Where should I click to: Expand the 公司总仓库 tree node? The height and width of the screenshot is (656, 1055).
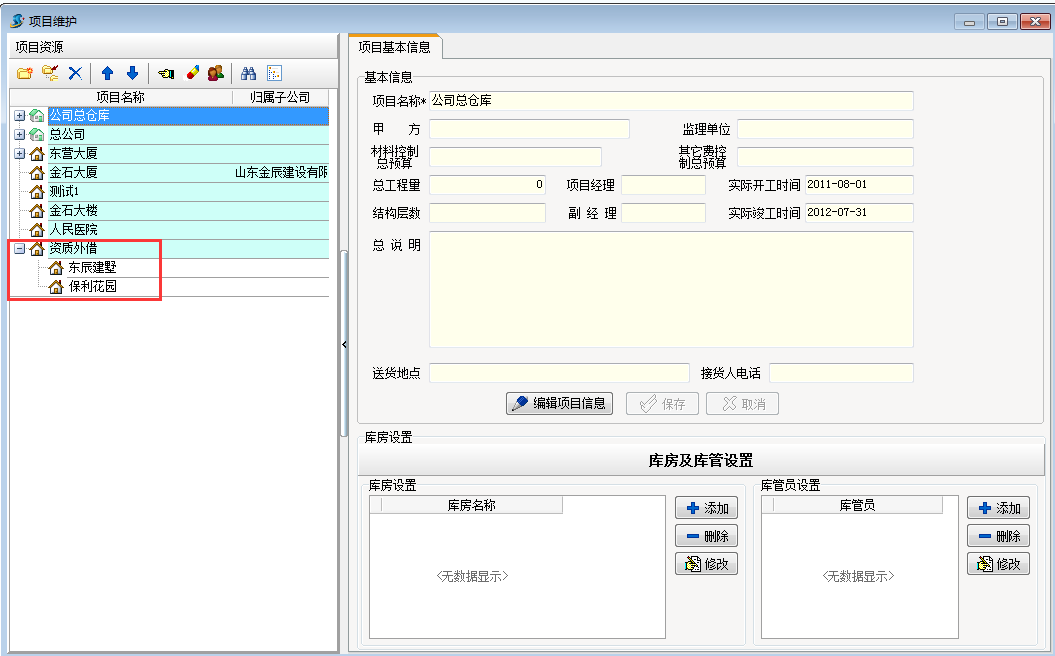point(19,116)
